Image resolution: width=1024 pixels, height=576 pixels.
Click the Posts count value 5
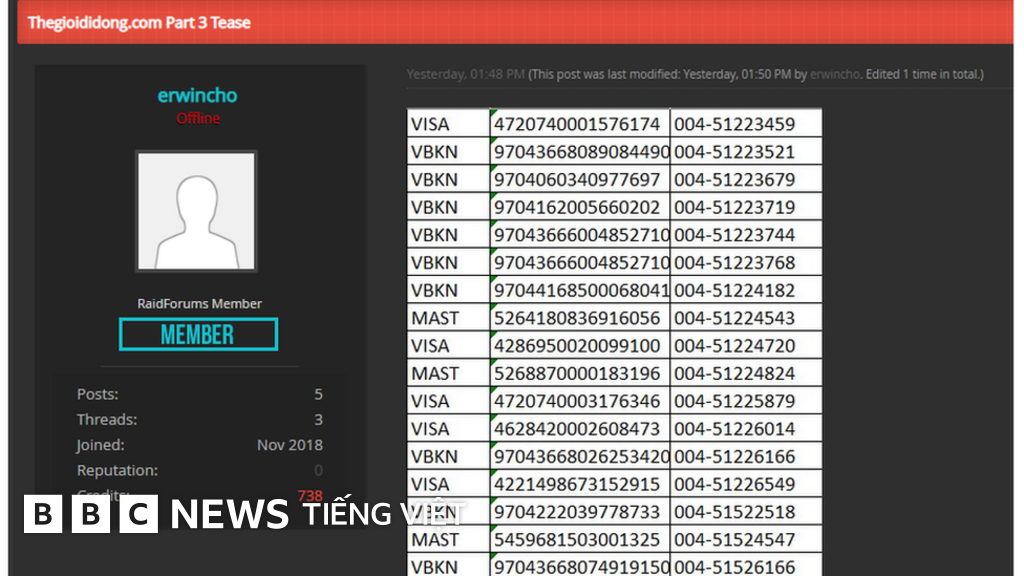[x=318, y=394]
